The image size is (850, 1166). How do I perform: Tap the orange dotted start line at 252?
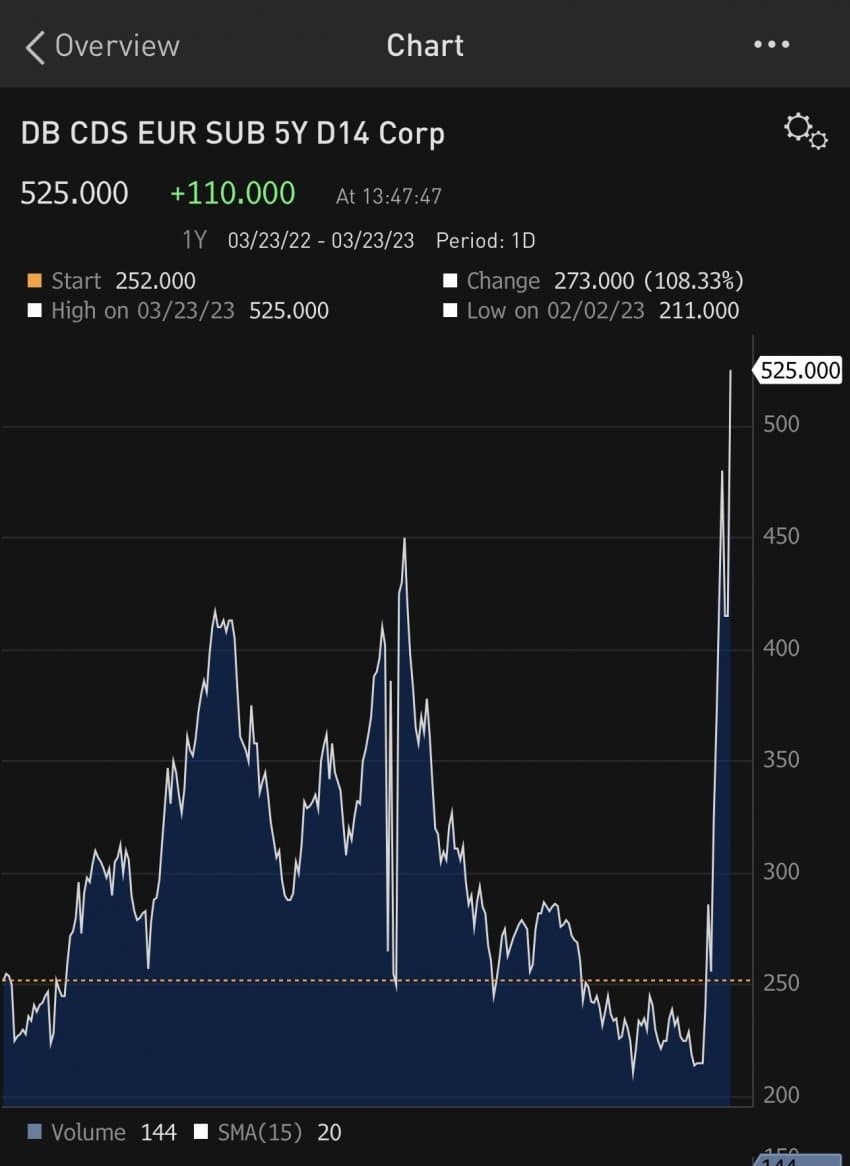click(300, 980)
